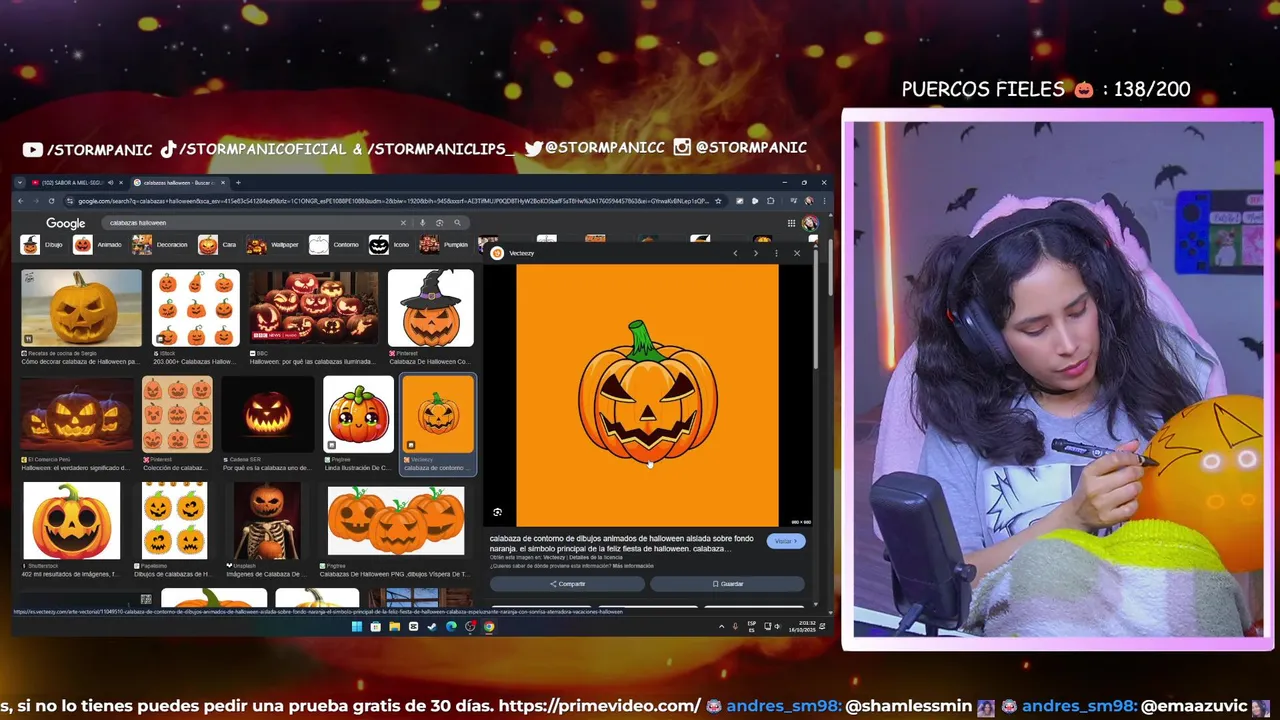1280x720 pixels.
Task: Show hidden system tray icons
Action: [721, 627]
